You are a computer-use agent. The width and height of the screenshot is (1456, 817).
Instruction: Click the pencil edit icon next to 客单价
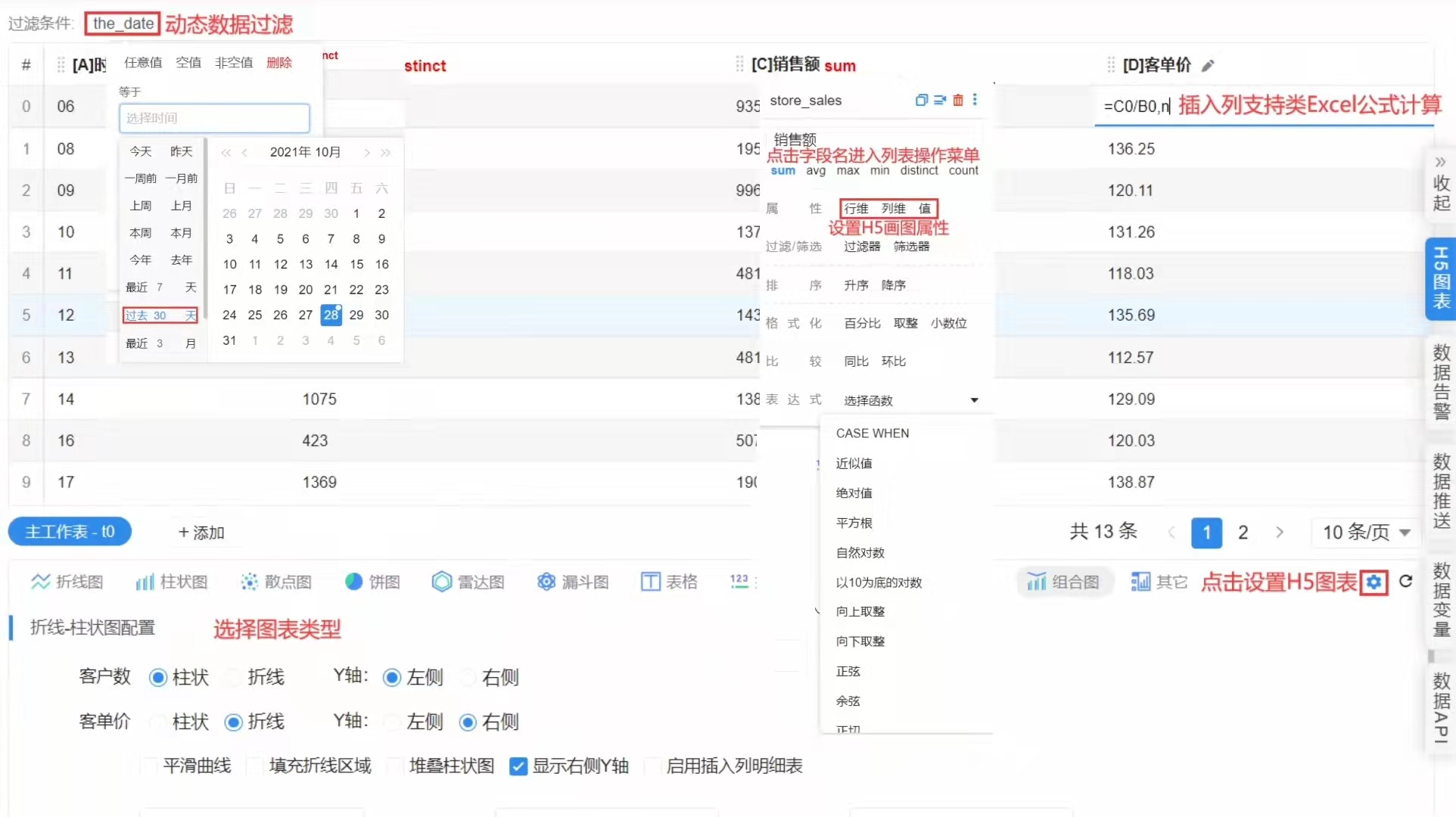pos(1209,66)
